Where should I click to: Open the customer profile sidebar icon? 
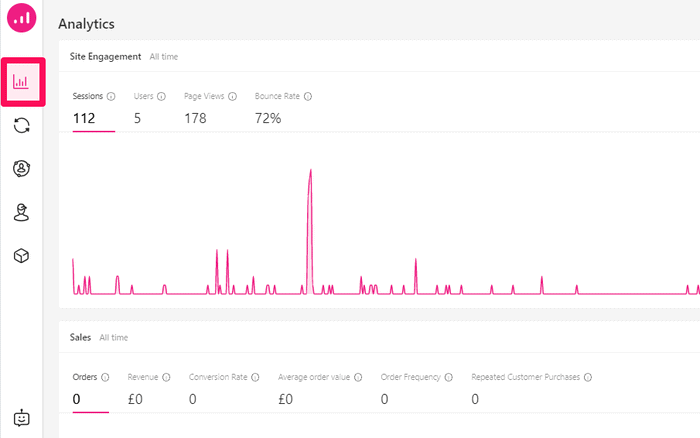click(x=21, y=168)
